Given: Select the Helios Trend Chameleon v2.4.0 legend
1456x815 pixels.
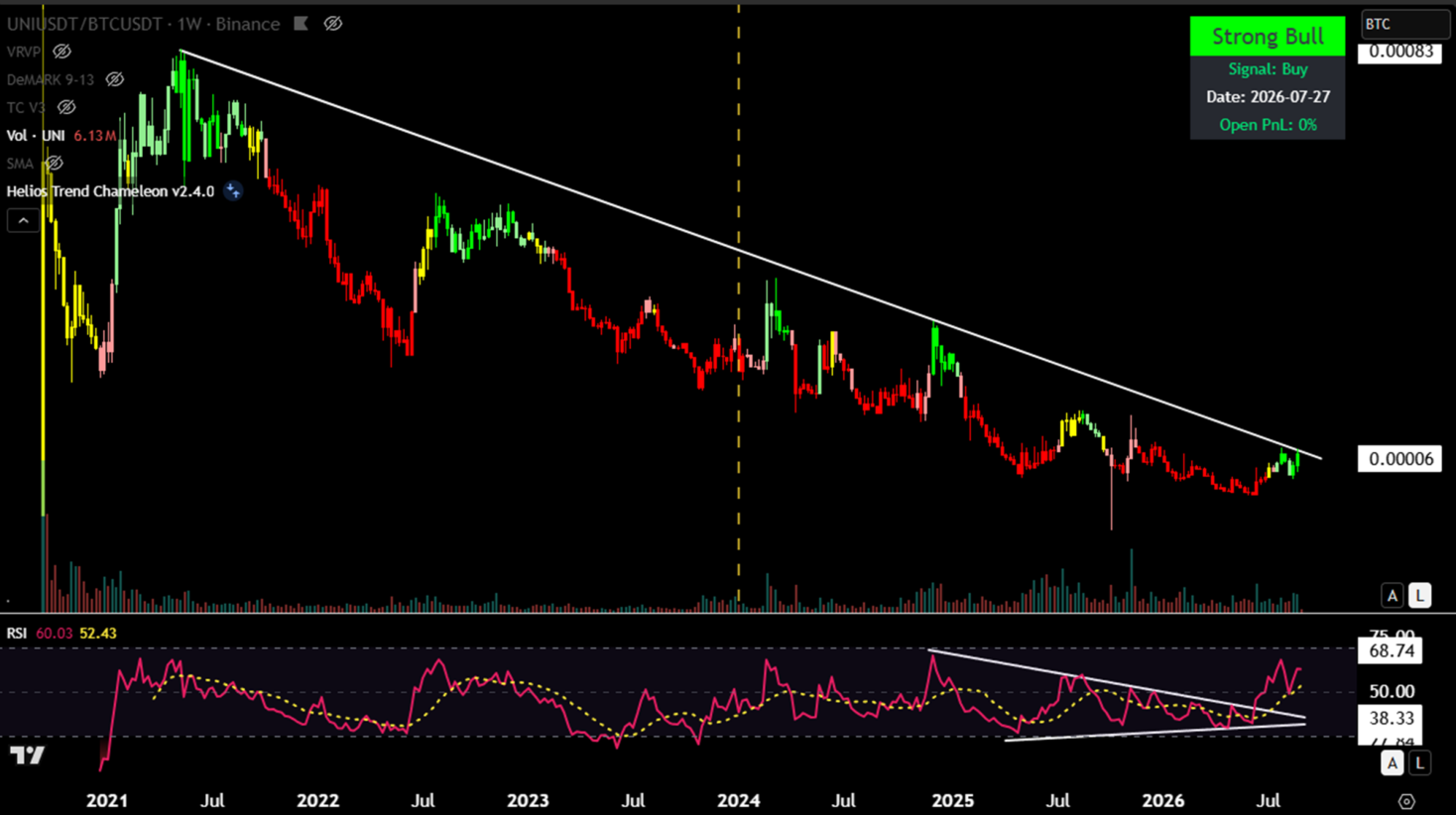Looking at the screenshot, I should click(110, 190).
